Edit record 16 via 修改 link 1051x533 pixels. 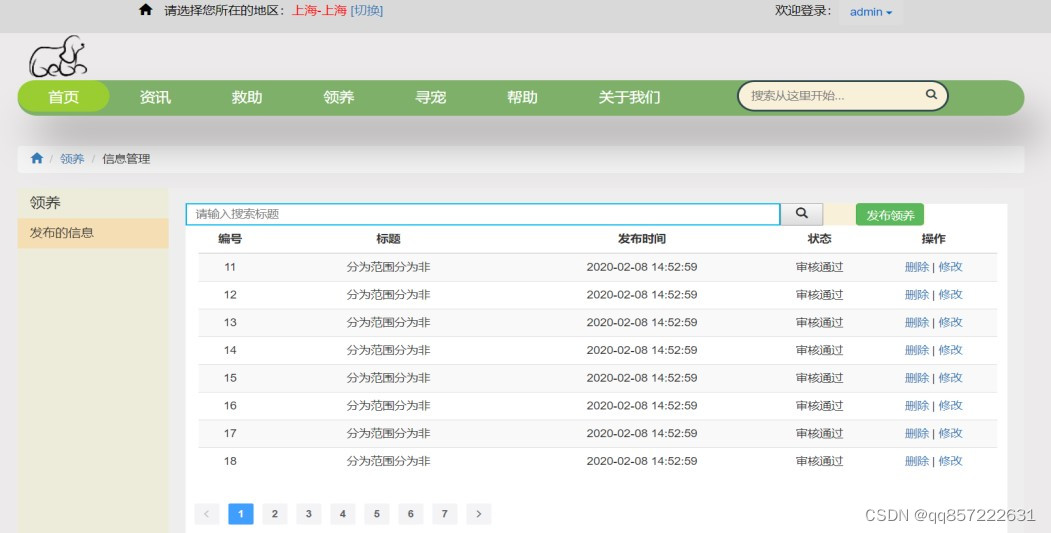950,406
